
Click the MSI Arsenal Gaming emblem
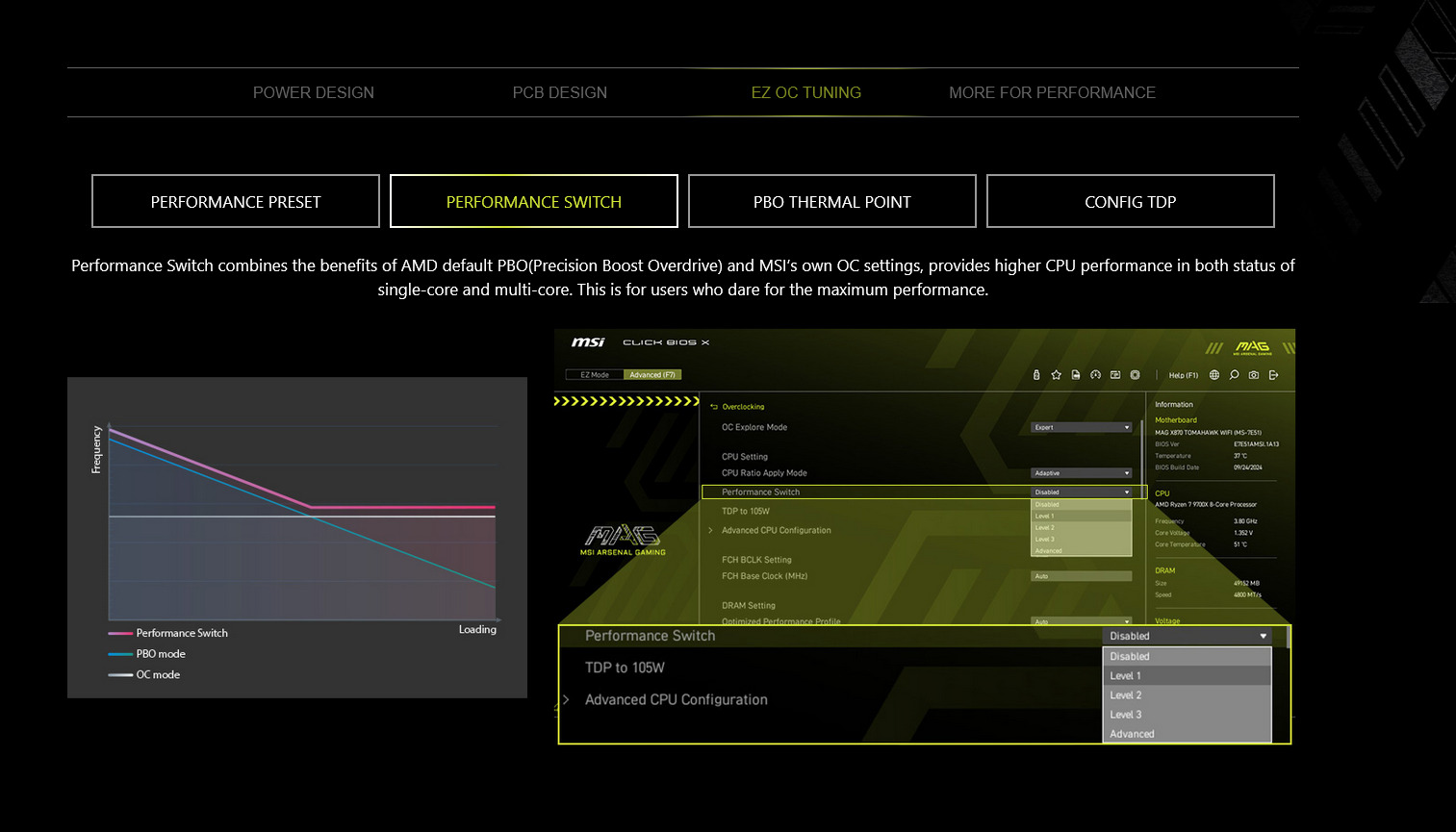pyautogui.click(x=623, y=540)
